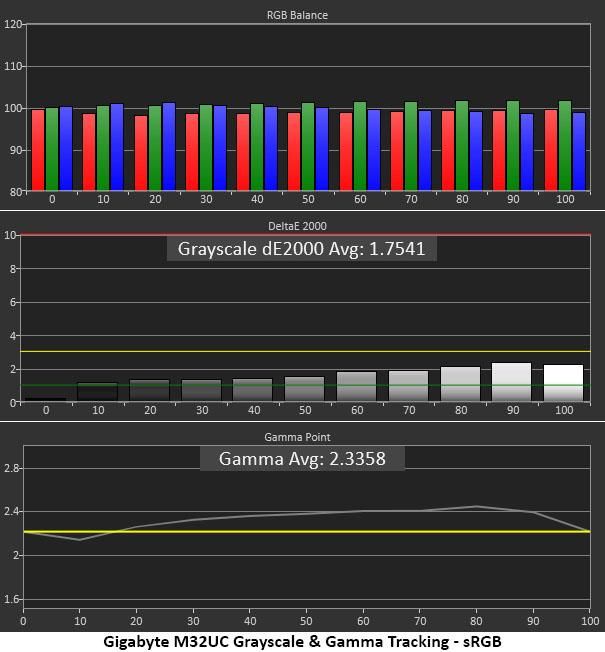The height and width of the screenshot is (652, 605).
Task: Click the red bar at 20 in RGB Balance
Action: [141, 153]
